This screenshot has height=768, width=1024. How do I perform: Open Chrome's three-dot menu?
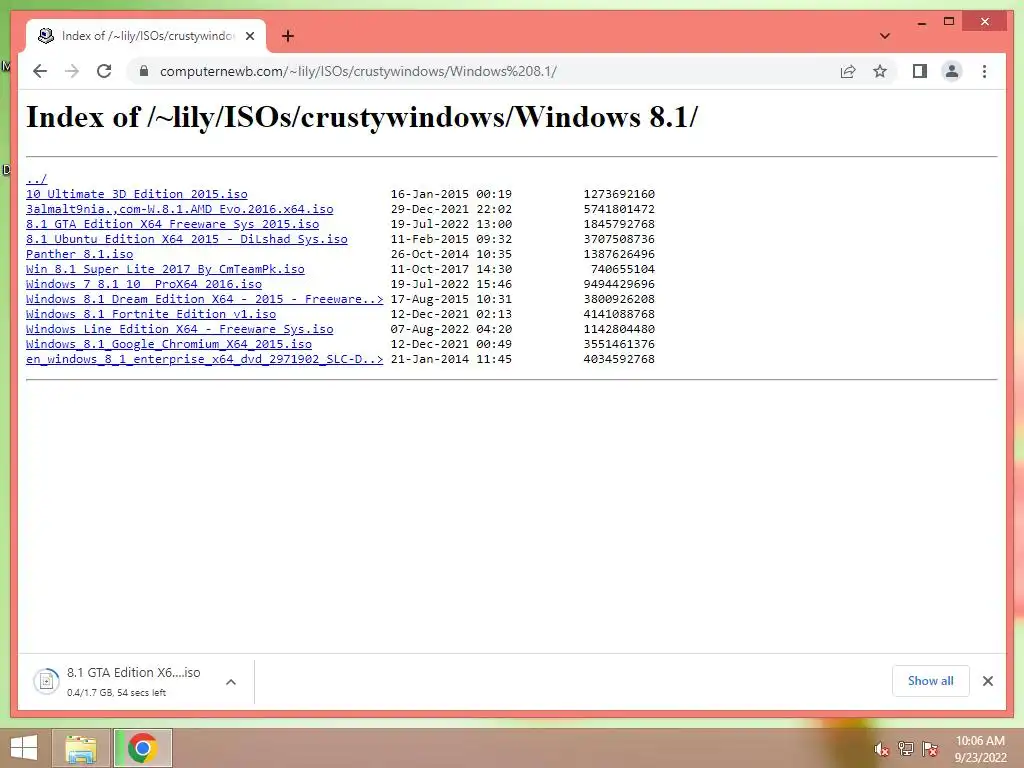pos(984,71)
